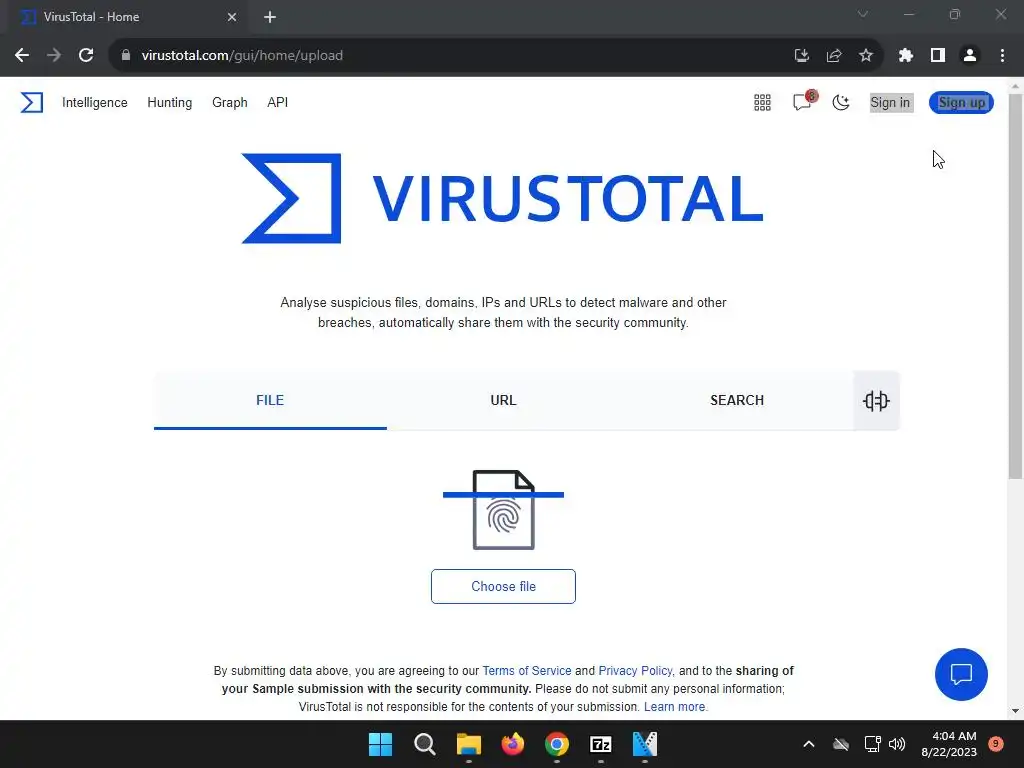Toggle the browser side panel icon

(938, 56)
